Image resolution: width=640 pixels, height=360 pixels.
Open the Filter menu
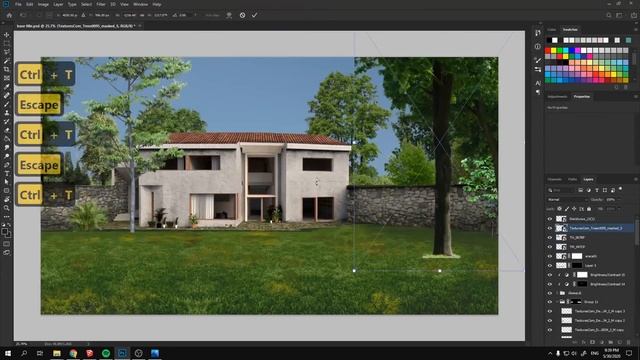101,4
